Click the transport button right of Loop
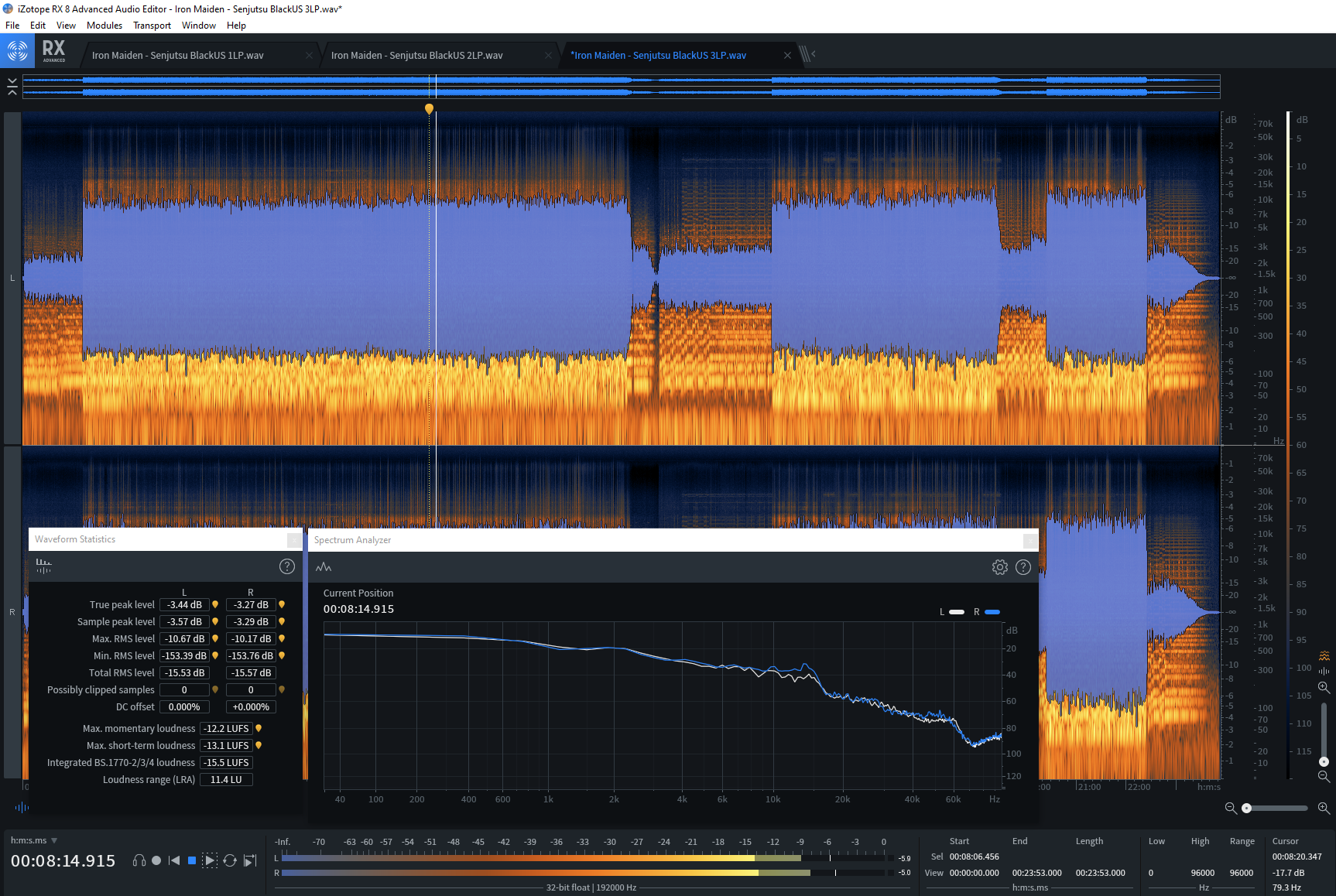 250,860
